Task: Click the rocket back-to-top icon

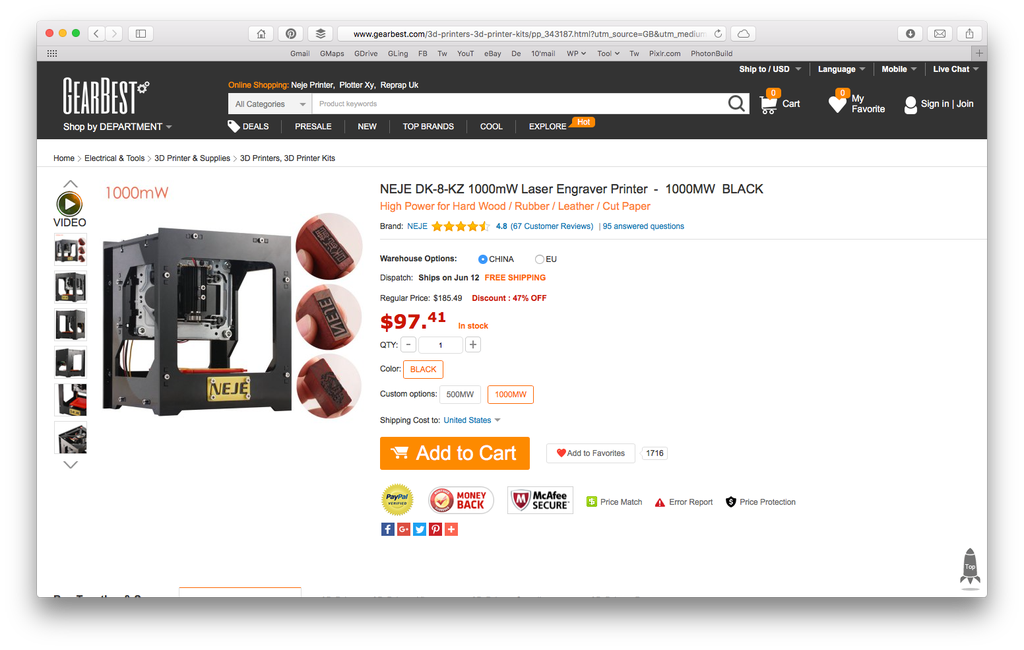Action: [x=970, y=566]
